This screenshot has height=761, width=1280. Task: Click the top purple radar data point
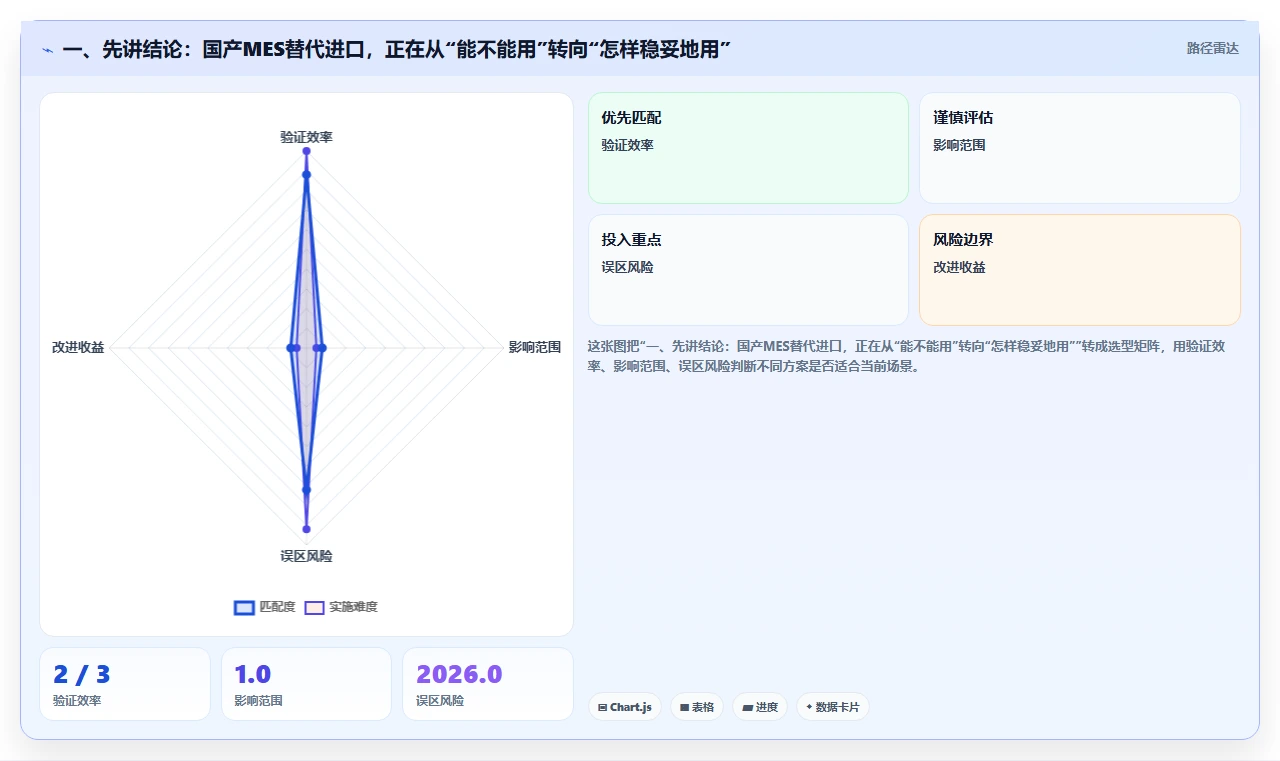point(306,151)
